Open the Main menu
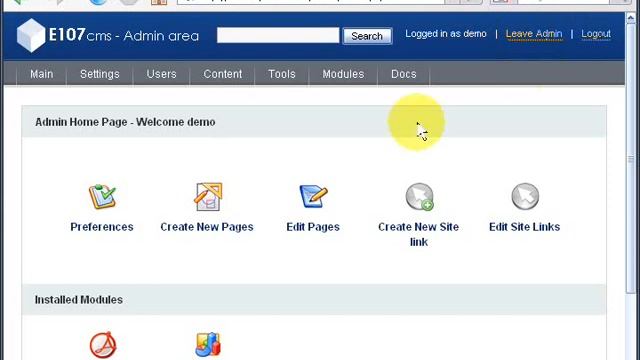Viewport: 640px width, 360px height. coord(42,74)
